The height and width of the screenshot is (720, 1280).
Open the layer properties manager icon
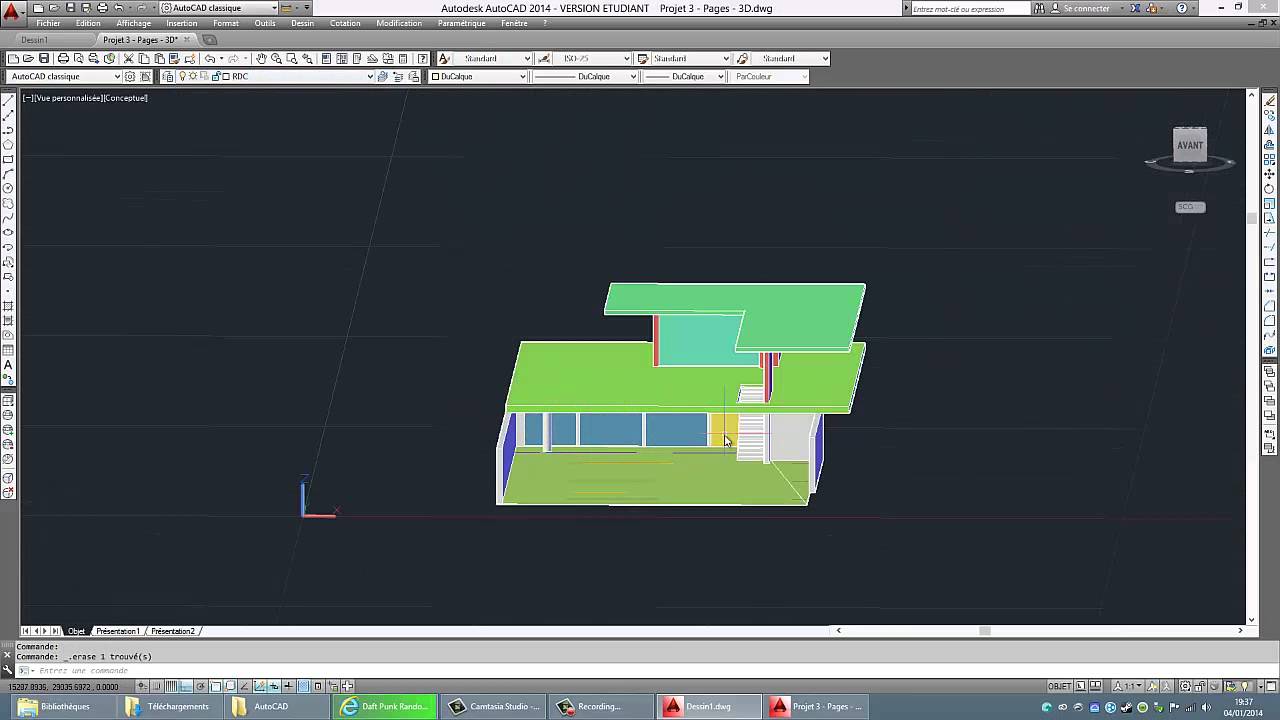point(168,76)
